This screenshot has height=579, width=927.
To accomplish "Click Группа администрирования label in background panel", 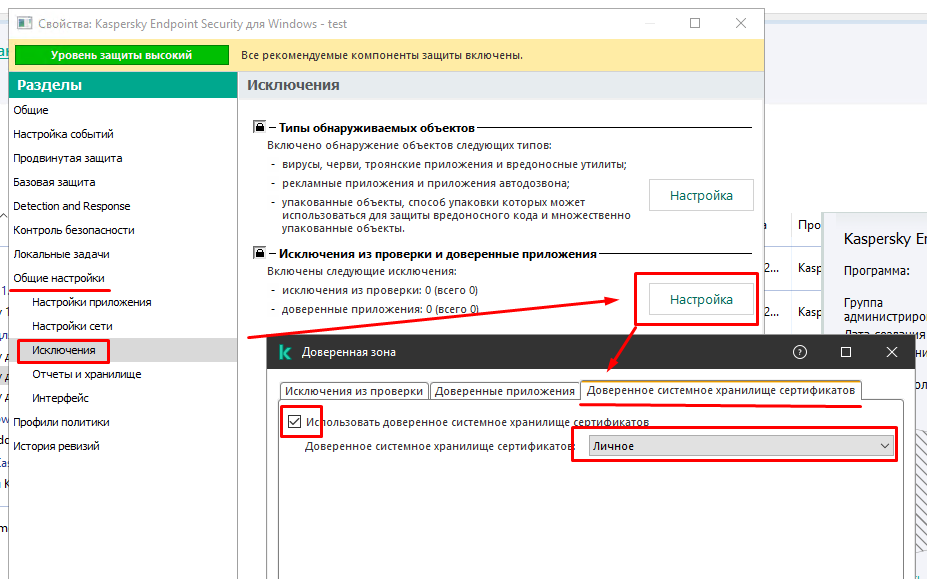I will (x=885, y=310).
